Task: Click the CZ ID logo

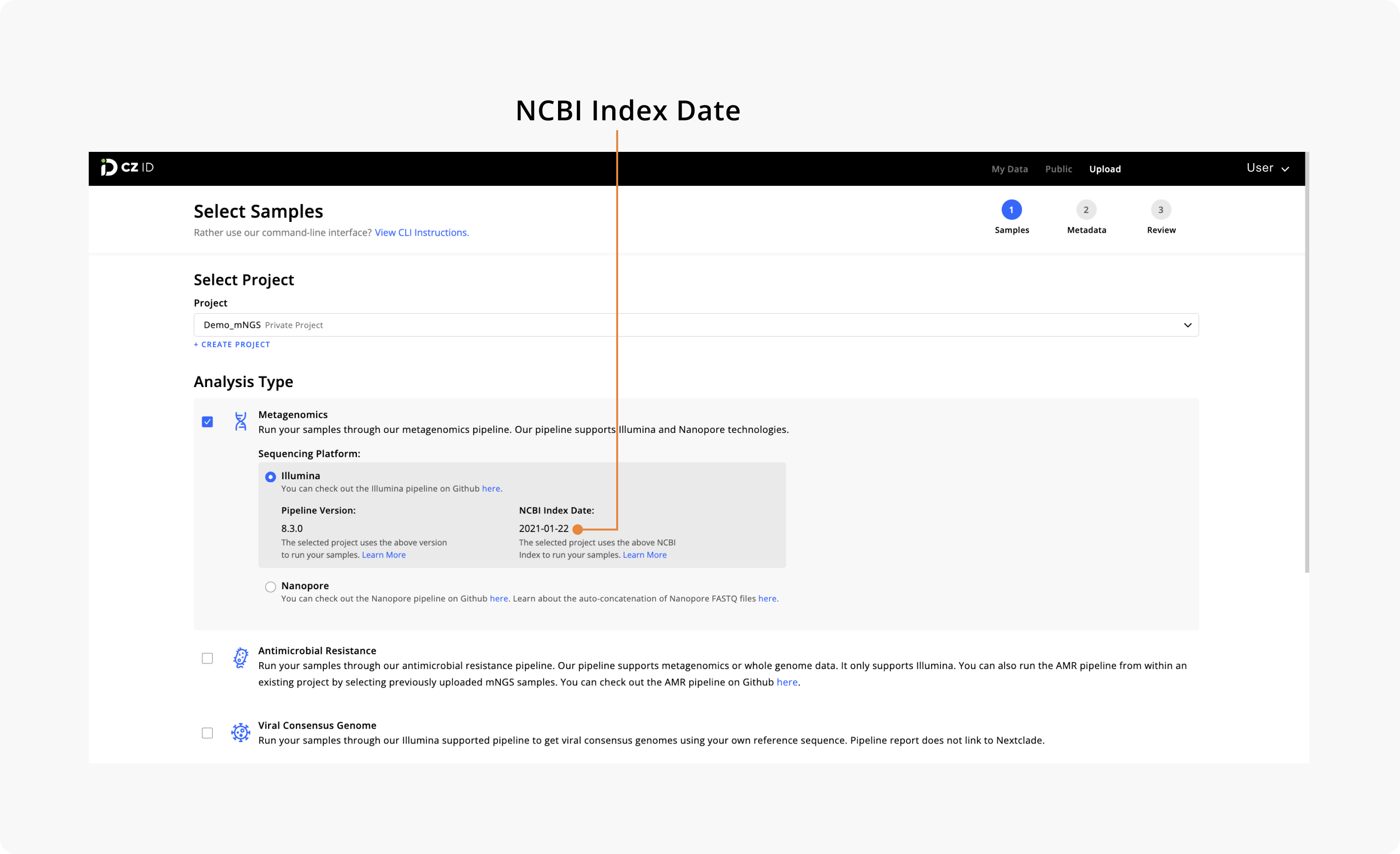Action: point(126,168)
